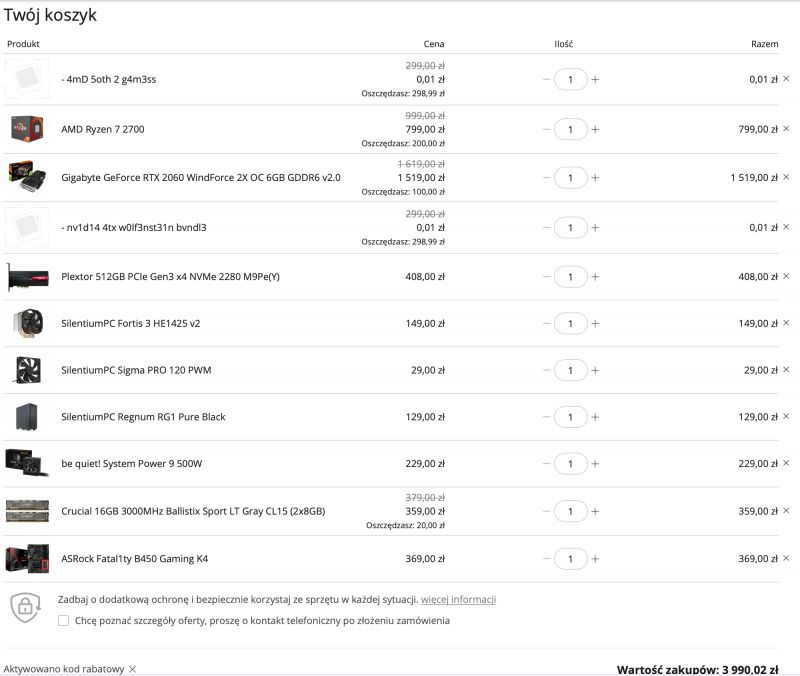Image resolution: width=800 pixels, height=676 pixels.
Task: Click the shield lock protection icon
Action: pyautogui.click(x=26, y=607)
